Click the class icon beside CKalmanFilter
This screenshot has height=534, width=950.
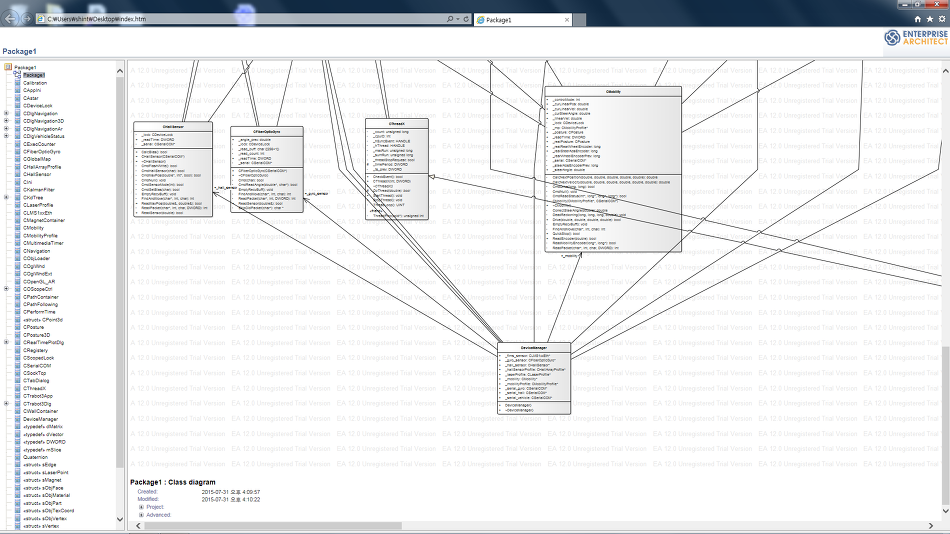pyautogui.click(x=18, y=190)
